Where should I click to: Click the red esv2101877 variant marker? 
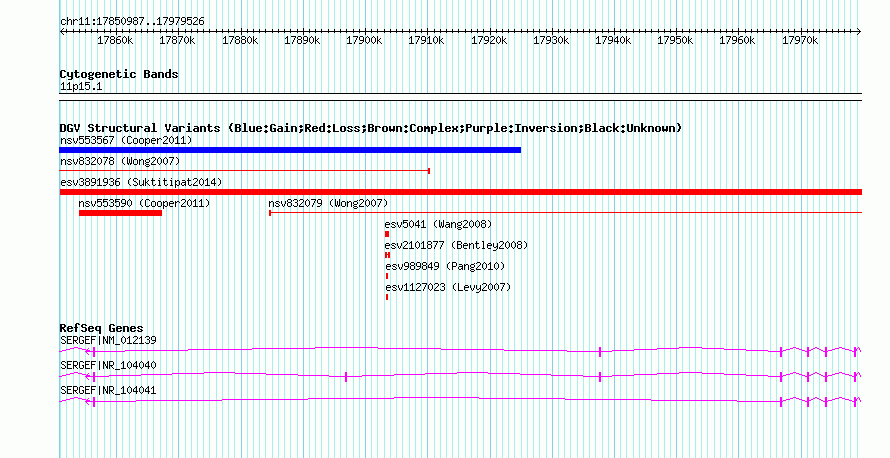coord(388,255)
